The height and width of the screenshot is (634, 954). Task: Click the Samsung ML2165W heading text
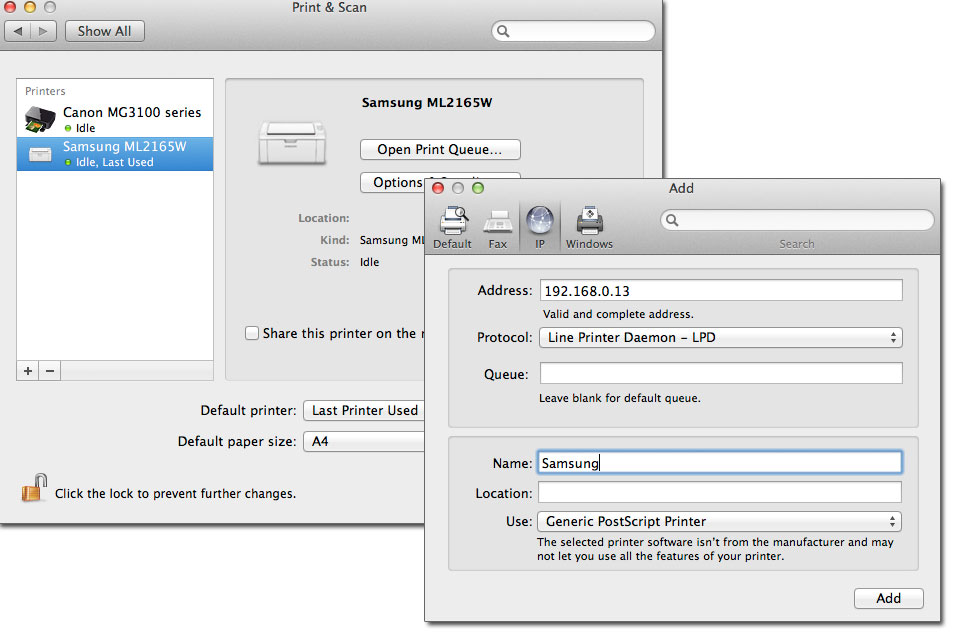point(427,102)
